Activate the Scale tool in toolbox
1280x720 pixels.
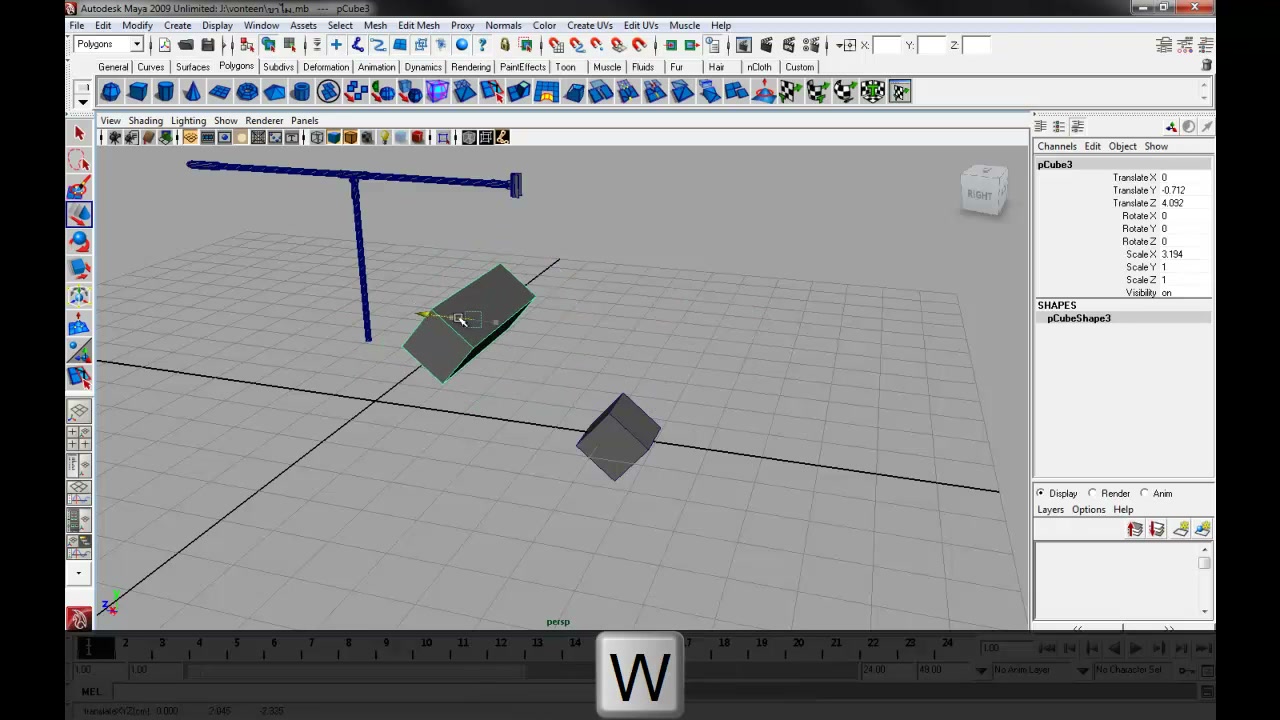[x=79, y=268]
